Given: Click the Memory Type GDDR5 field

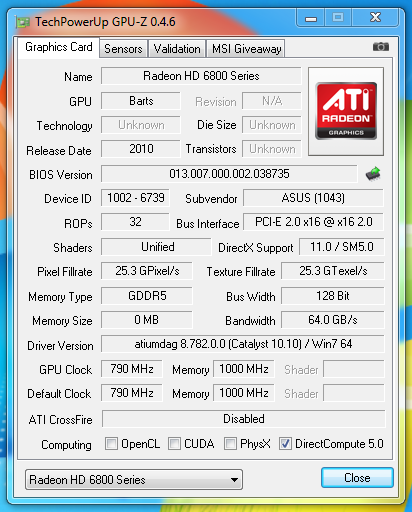Looking at the screenshot, I should tap(147, 296).
